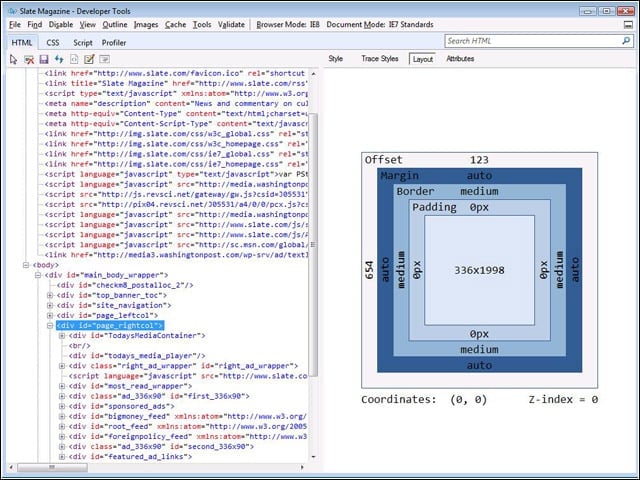Open Document Mode: IE7 Standards menu
Image resolution: width=640 pixels, height=480 pixels.
[x=380, y=24]
